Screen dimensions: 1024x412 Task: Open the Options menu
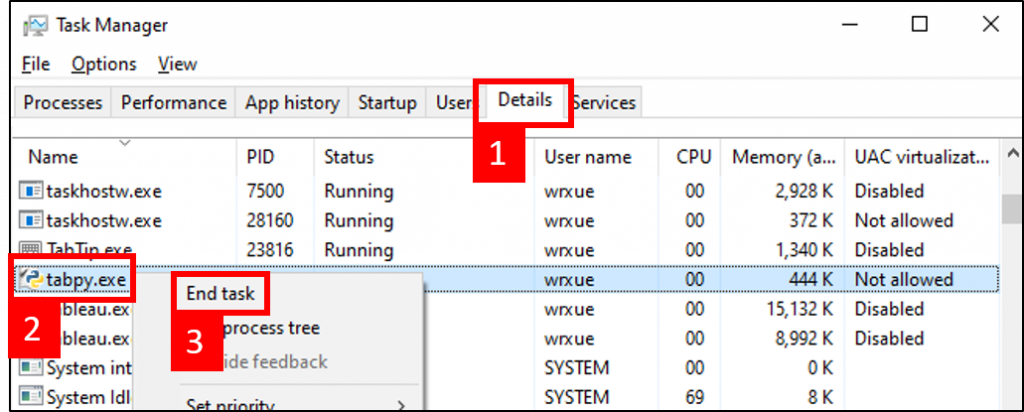coord(103,64)
